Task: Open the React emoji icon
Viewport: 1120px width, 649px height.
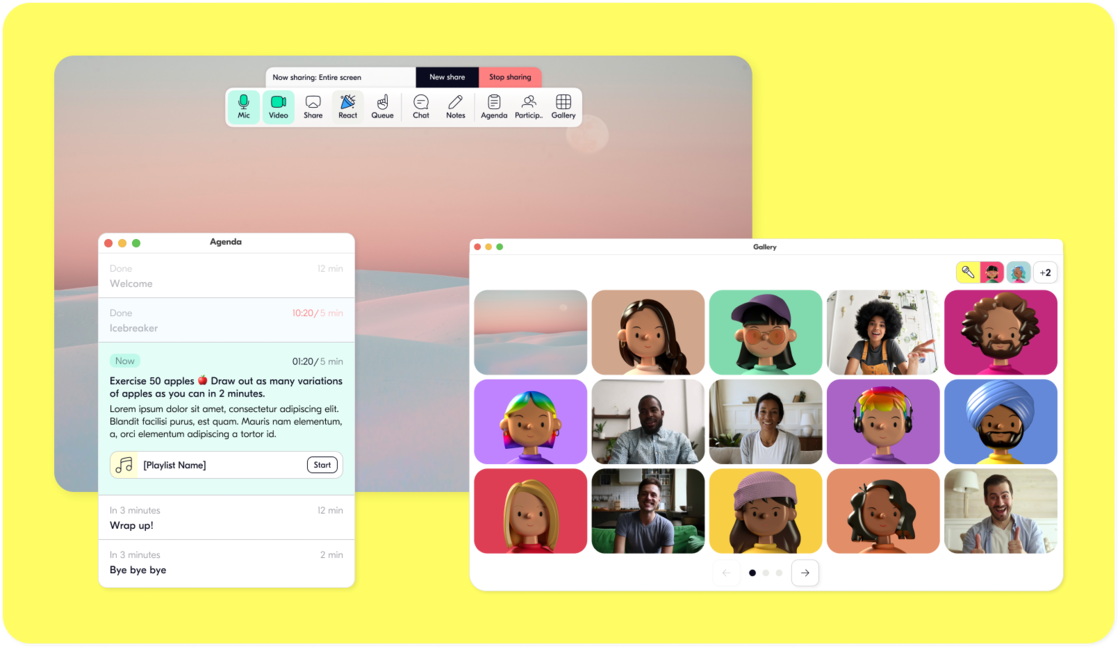Action: point(348,106)
